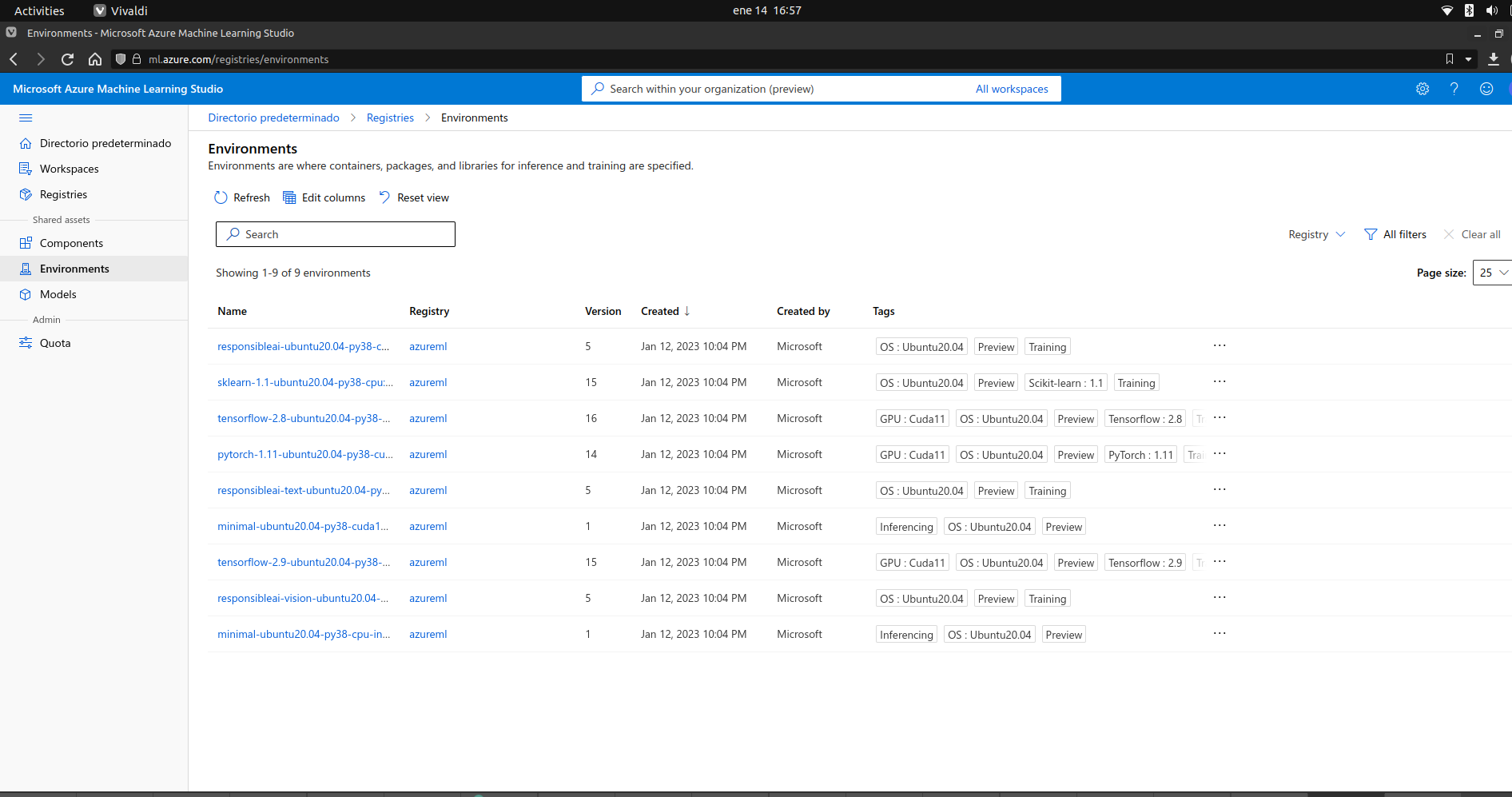The width and height of the screenshot is (1512, 797).
Task: Open more options for responsibleai-text row
Action: [1220, 489]
